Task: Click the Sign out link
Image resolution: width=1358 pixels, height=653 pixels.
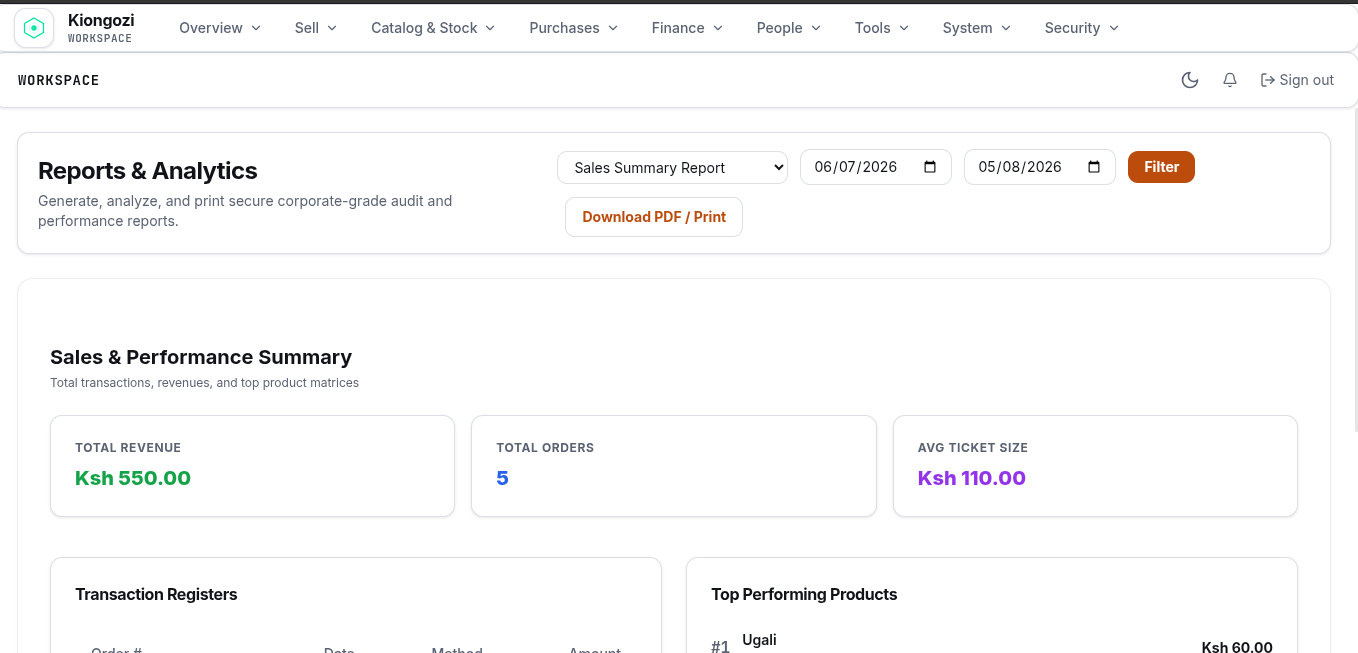Action: click(x=1297, y=80)
